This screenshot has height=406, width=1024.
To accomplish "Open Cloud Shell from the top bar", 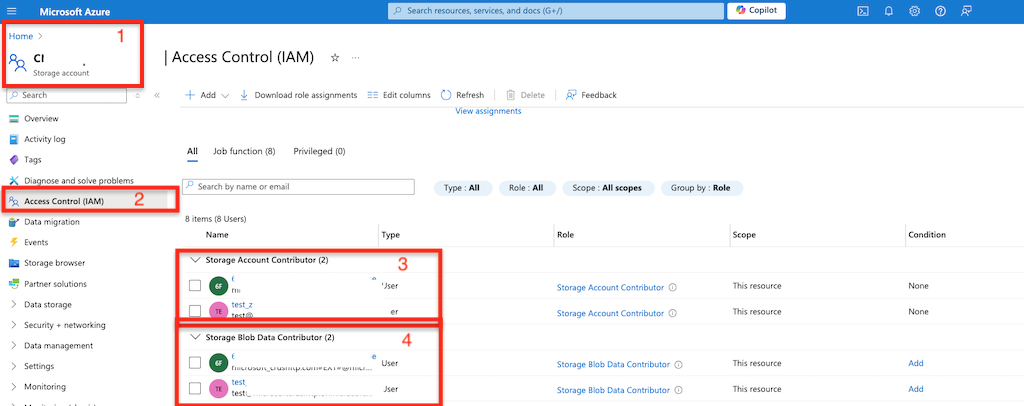I will pos(863,11).
